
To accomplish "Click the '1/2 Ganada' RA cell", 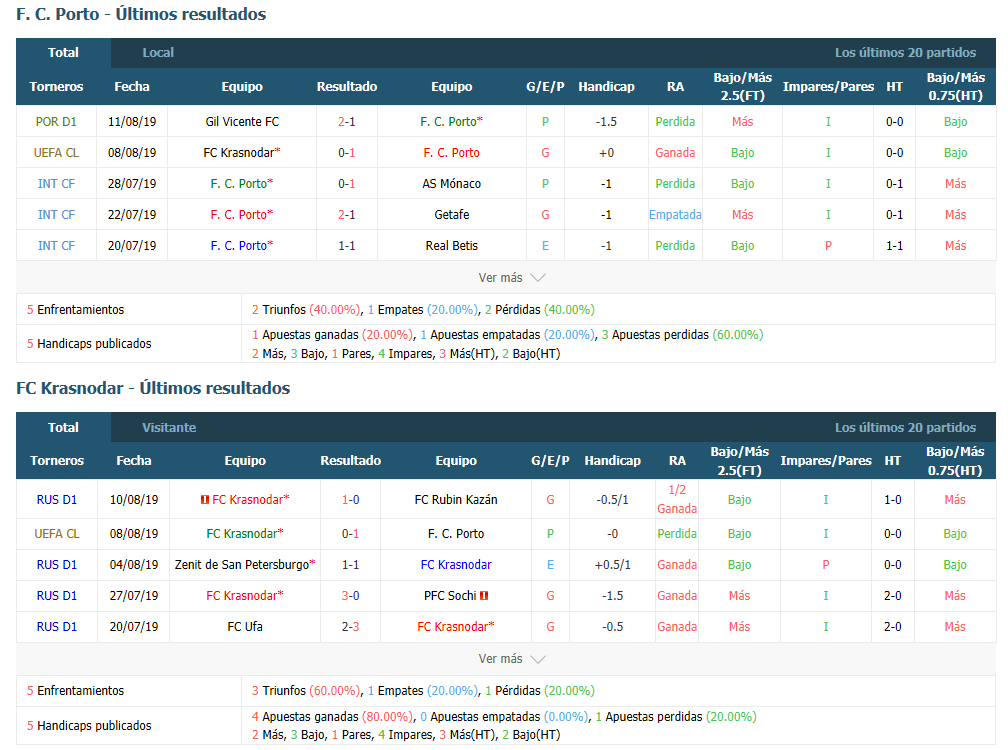I will click(x=677, y=499).
